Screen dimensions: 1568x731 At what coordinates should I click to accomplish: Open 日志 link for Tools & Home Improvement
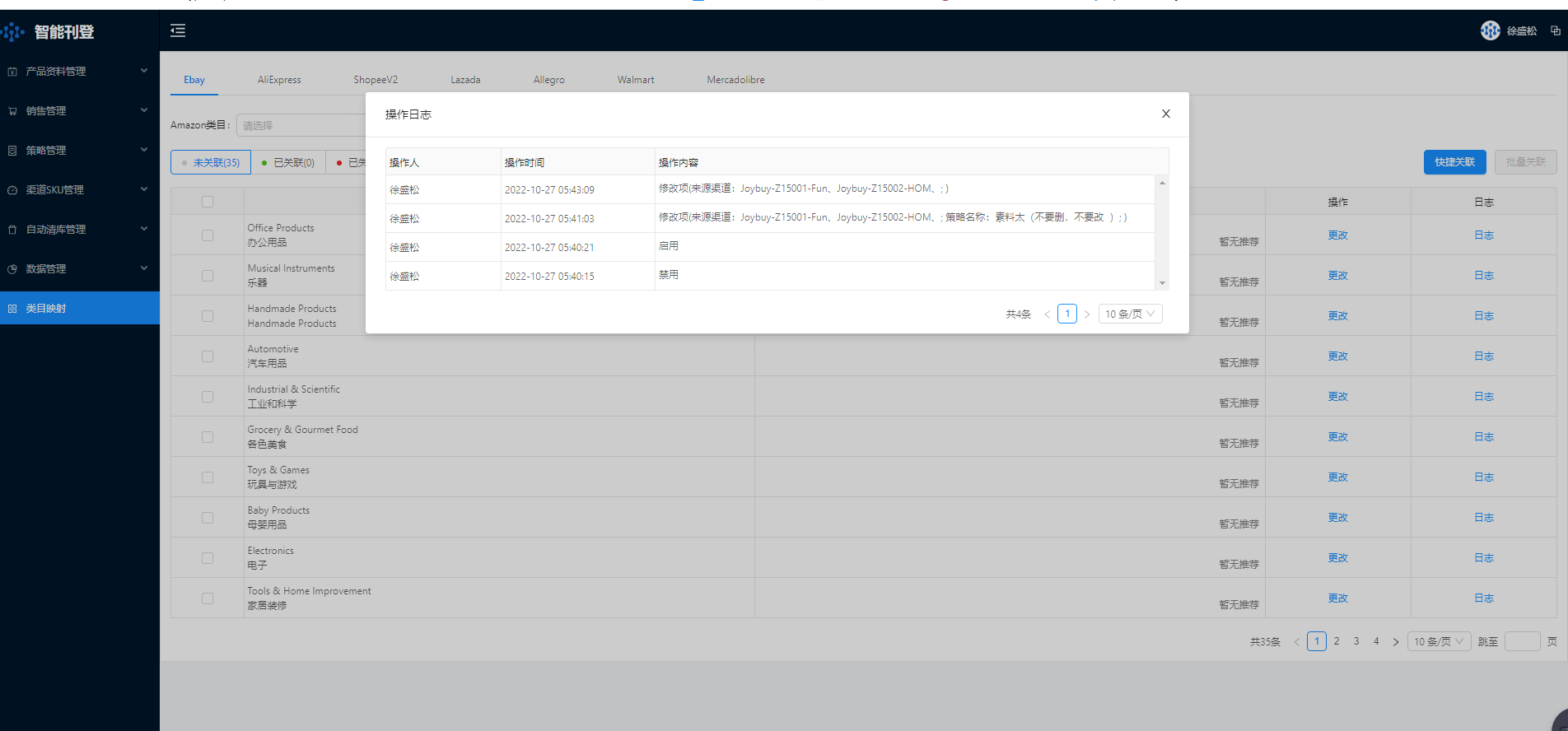coord(1484,598)
